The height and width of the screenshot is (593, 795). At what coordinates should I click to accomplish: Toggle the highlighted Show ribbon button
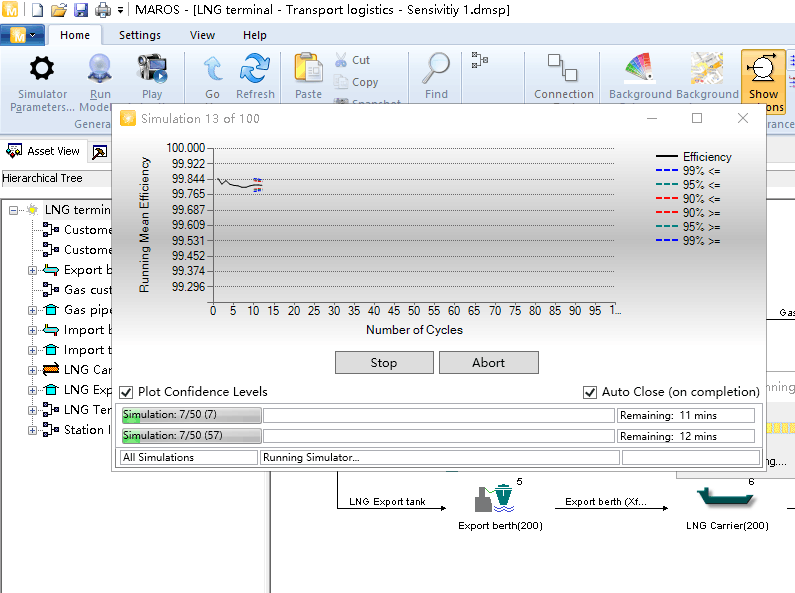click(x=763, y=81)
